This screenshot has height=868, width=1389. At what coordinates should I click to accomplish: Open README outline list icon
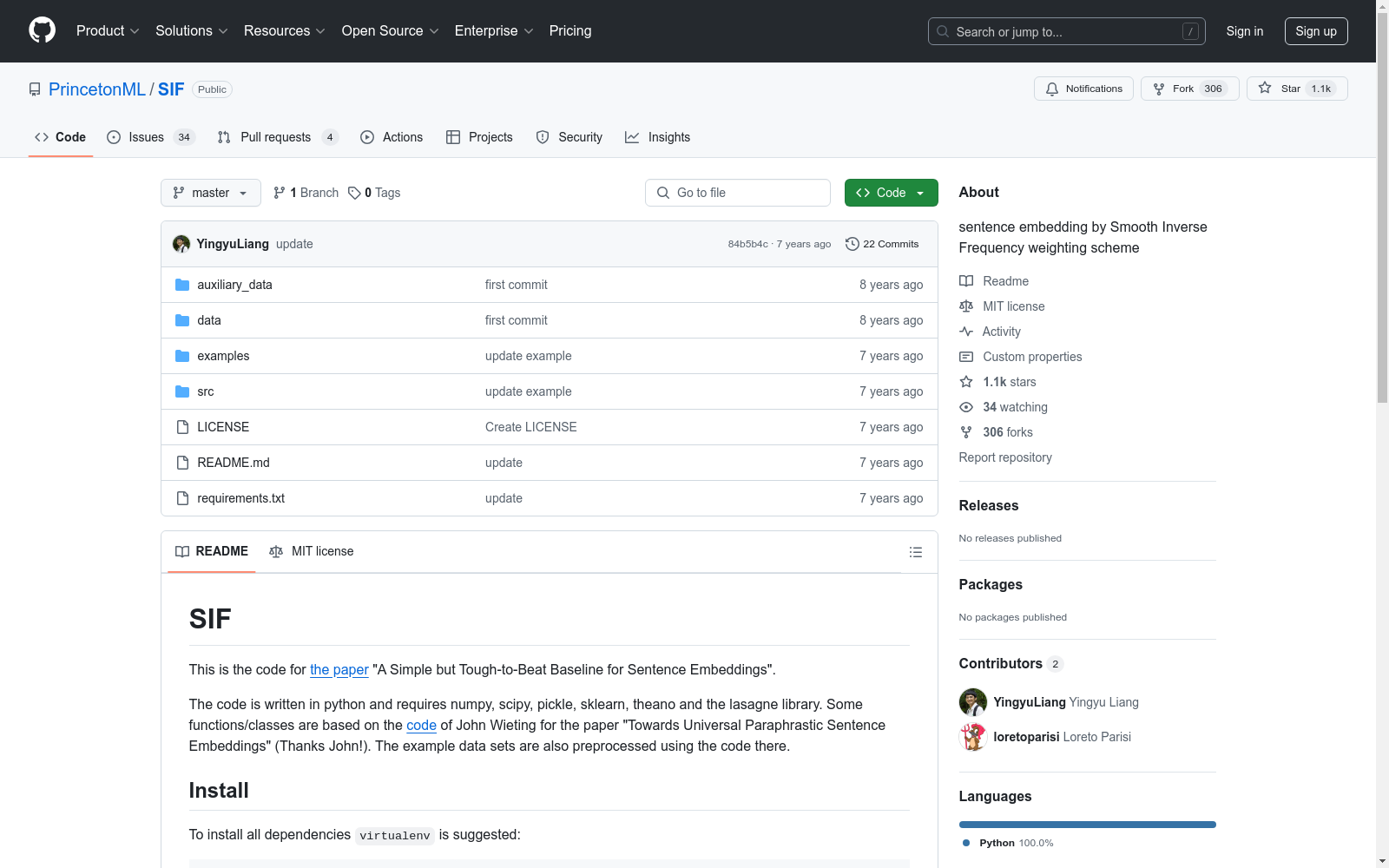click(x=915, y=552)
